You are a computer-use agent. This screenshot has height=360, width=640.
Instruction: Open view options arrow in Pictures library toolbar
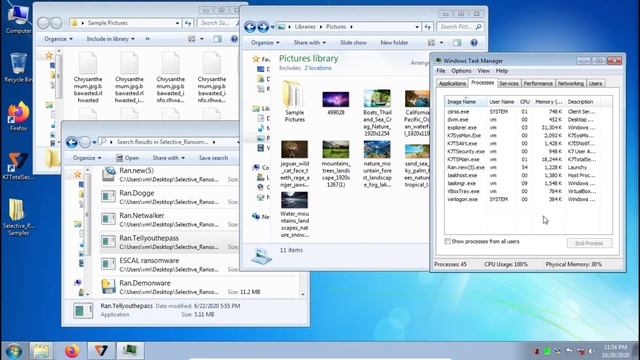pos(441,42)
